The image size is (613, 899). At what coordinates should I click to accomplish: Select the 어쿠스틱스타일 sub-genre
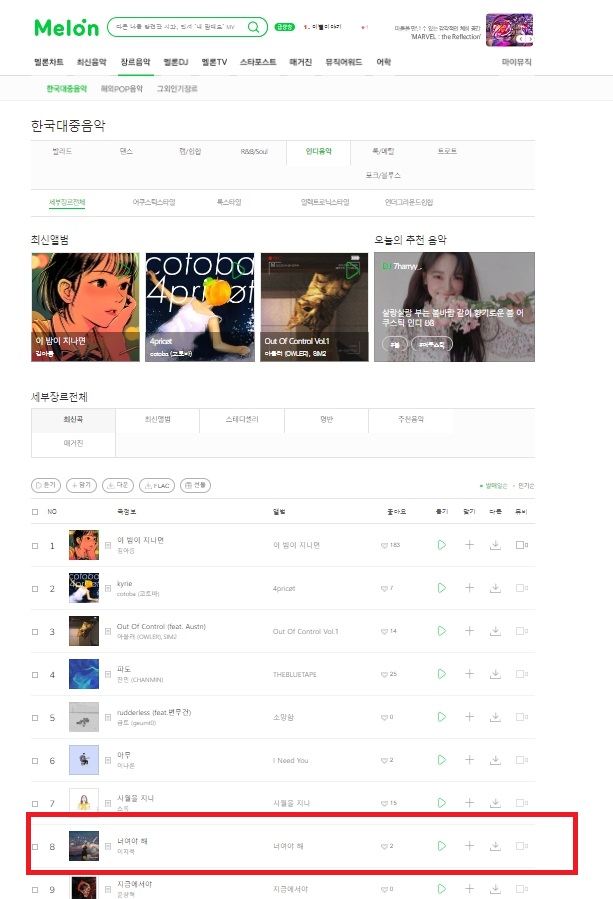tap(154, 202)
